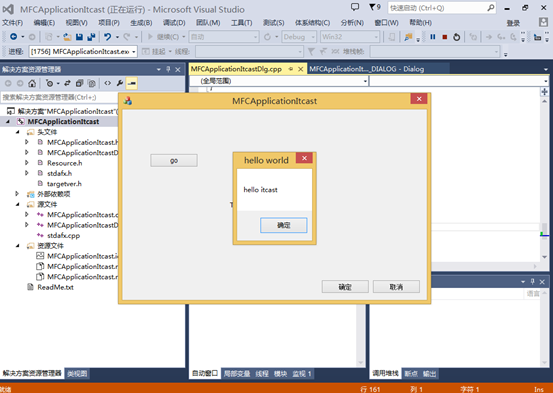Pause debugging with the Break All icon
This screenshot has height=393, width=553.
[433, 37]
